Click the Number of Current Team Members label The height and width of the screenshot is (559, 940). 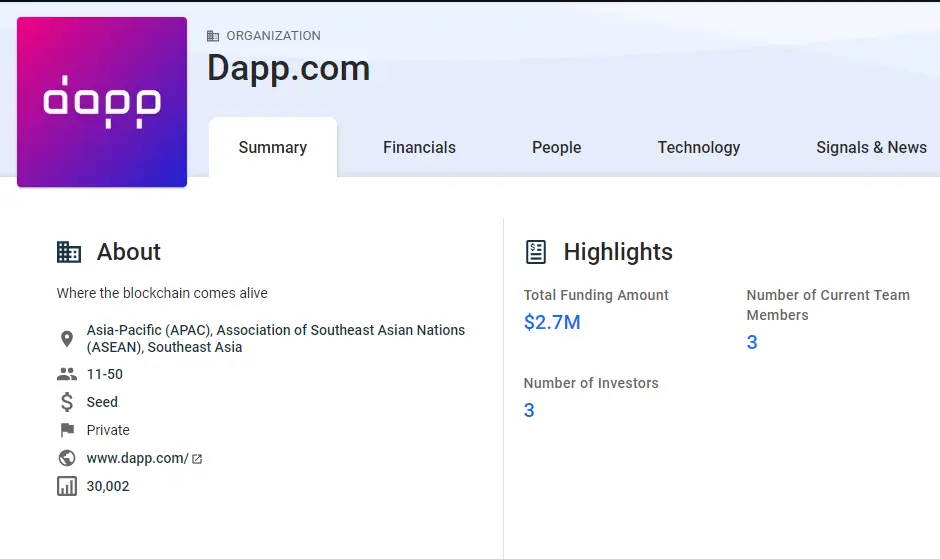coord(828,305)
